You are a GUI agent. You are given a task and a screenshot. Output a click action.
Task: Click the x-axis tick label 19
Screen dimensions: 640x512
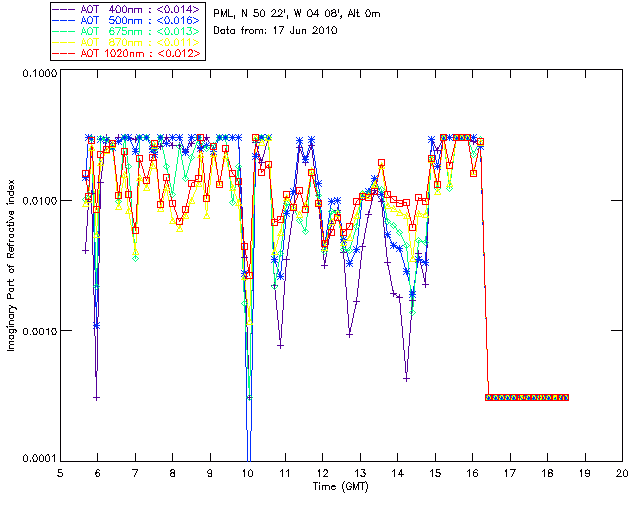pos(585,473)
